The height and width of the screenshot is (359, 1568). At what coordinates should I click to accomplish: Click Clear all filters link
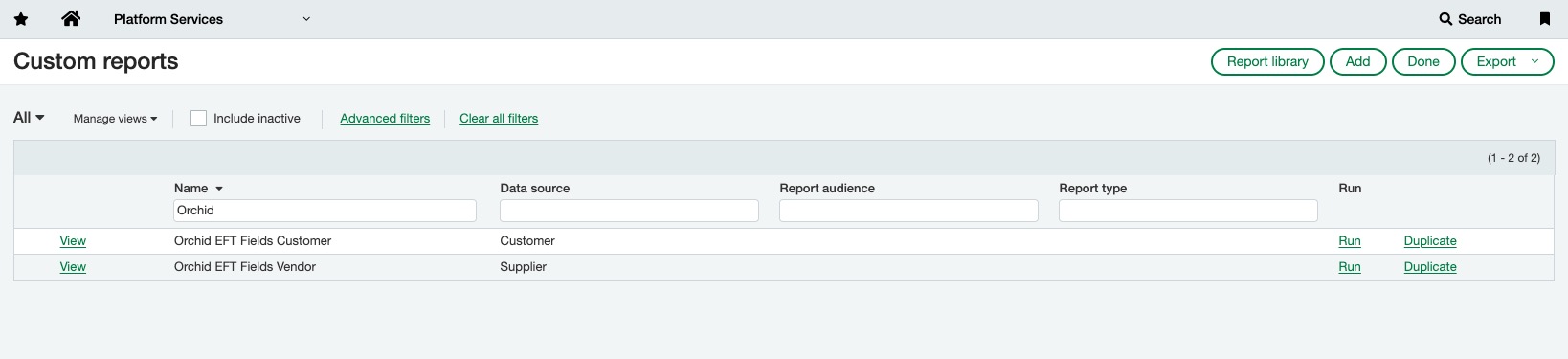499,119
